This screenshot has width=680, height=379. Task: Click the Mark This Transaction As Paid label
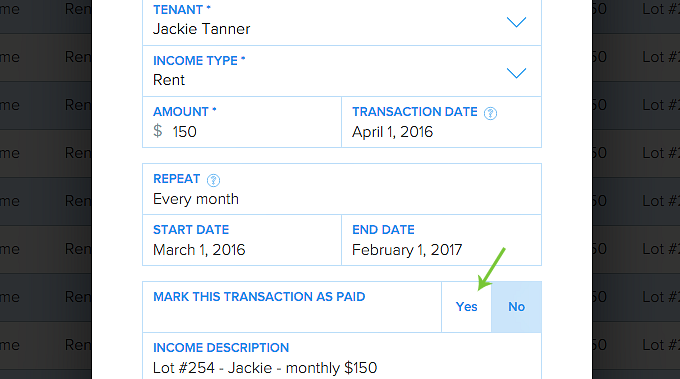(x=259, y=297)
